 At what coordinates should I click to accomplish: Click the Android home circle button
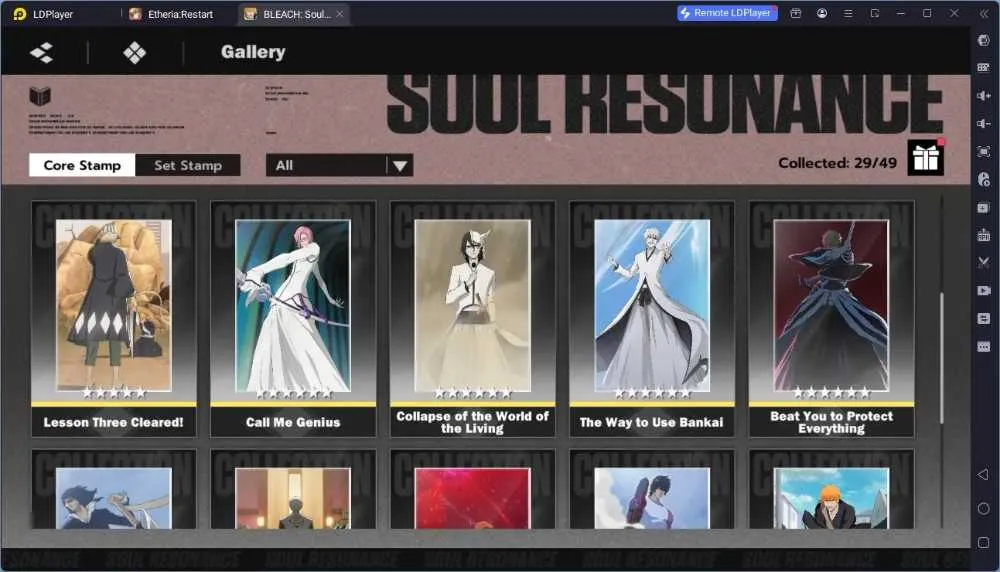tap(983, 508)
